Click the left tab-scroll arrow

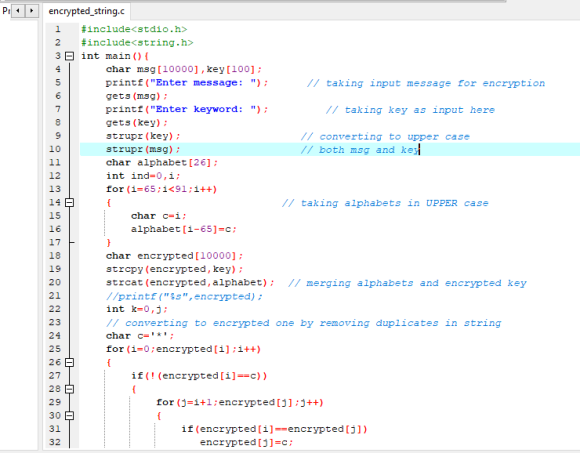click(x=18, y=11)
